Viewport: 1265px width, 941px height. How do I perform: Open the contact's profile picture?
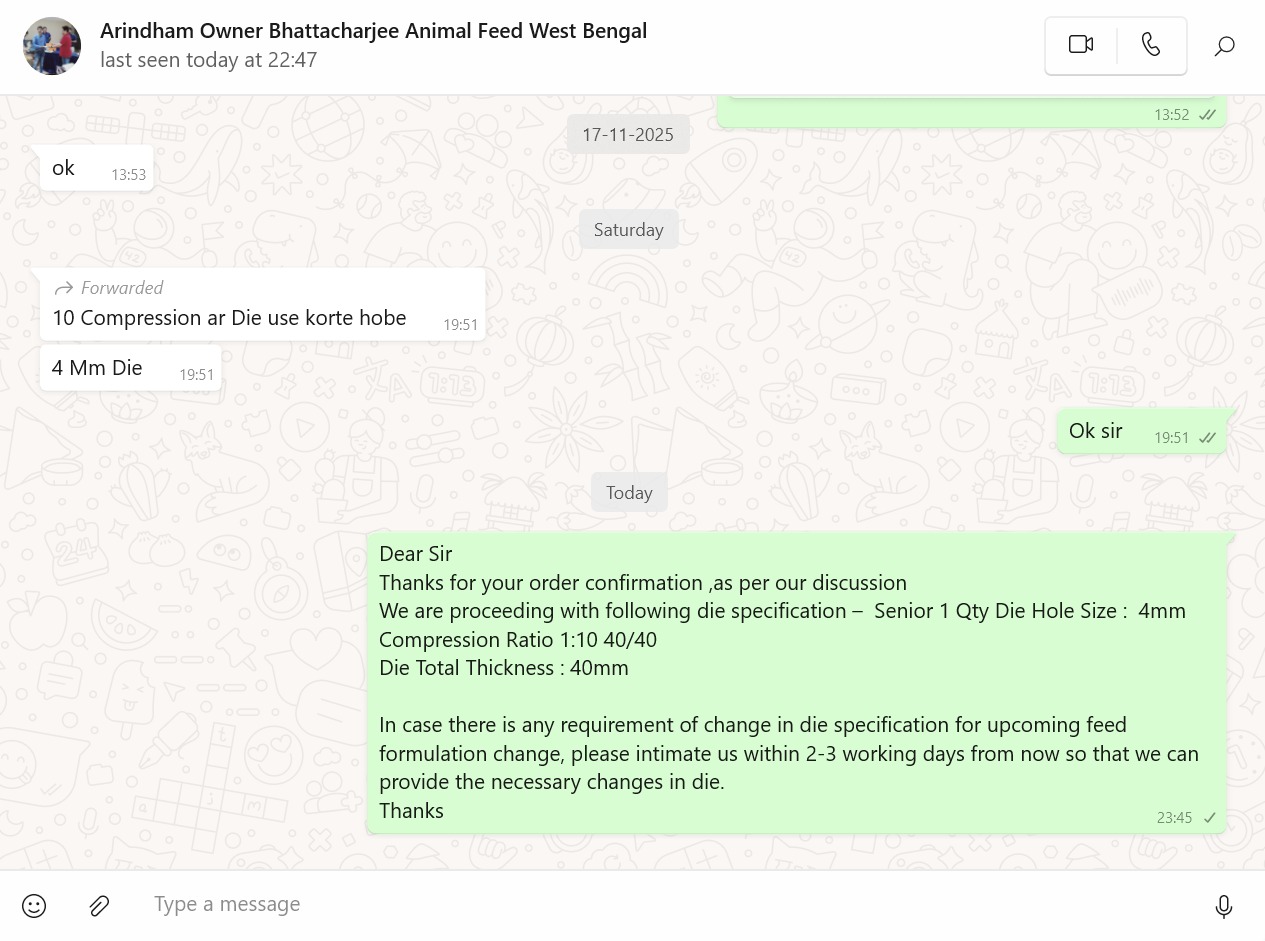[x=52, y=46]
